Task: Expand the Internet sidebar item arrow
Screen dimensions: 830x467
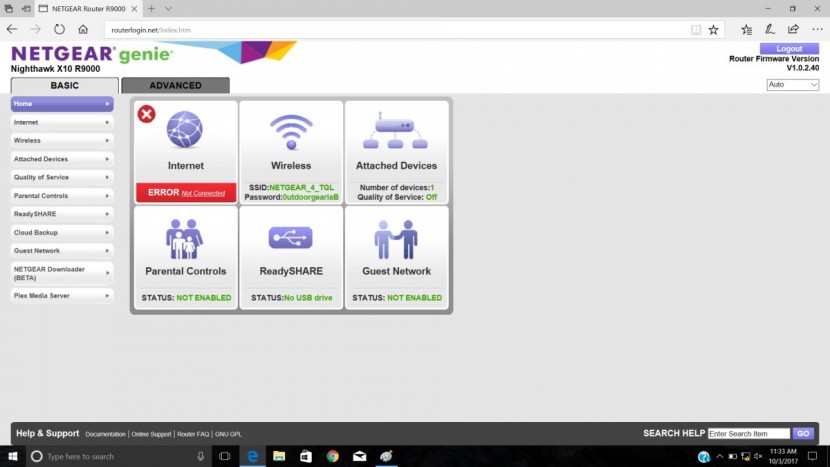Action: 107,122
